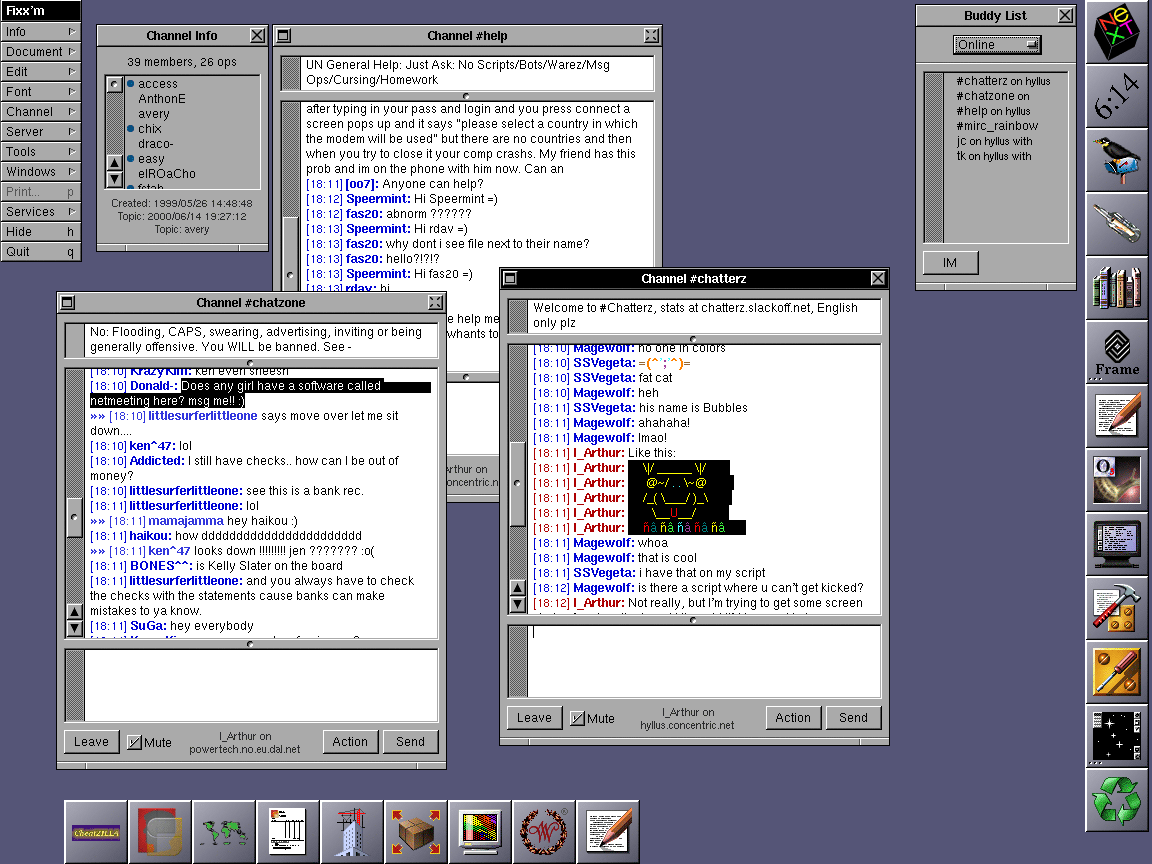Open the NeXT cube dock icon

click(x=1118, y=32)
